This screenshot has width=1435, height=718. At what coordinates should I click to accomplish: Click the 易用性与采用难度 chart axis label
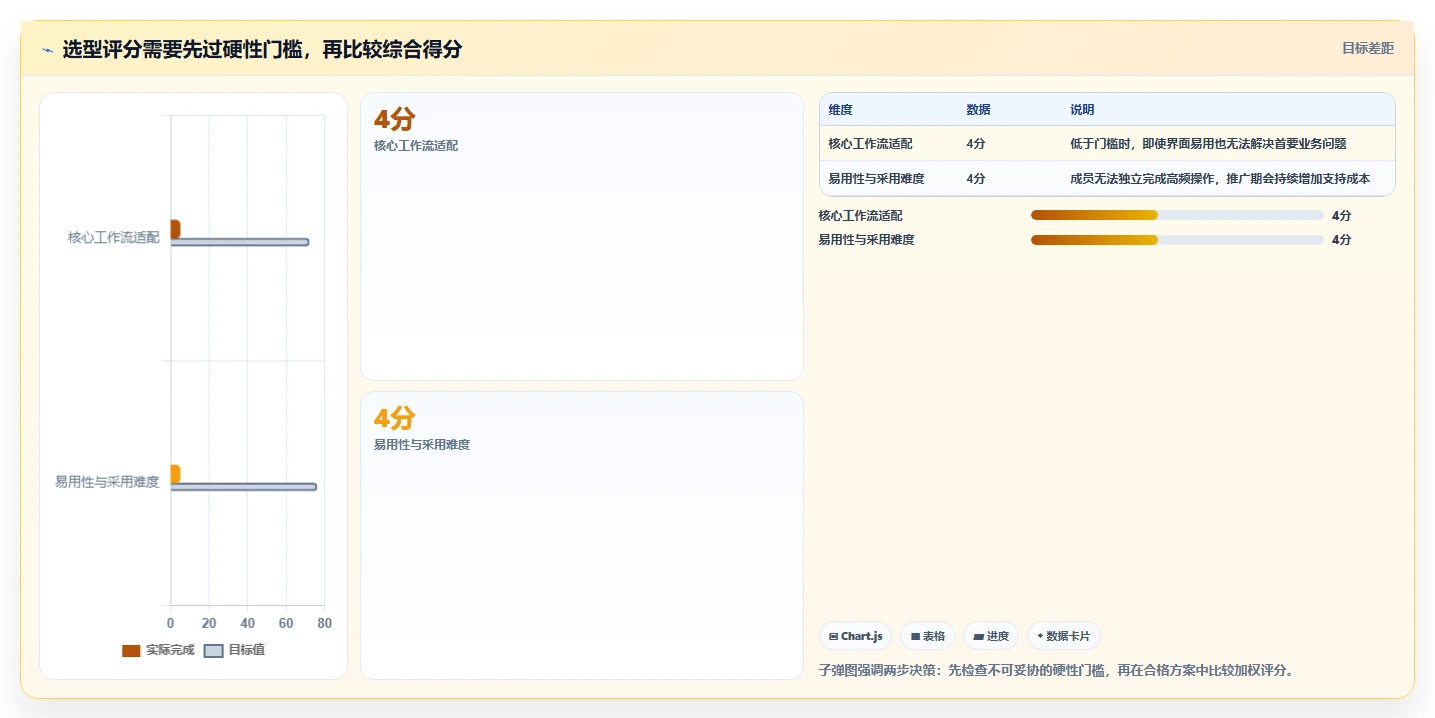point(107,482)
